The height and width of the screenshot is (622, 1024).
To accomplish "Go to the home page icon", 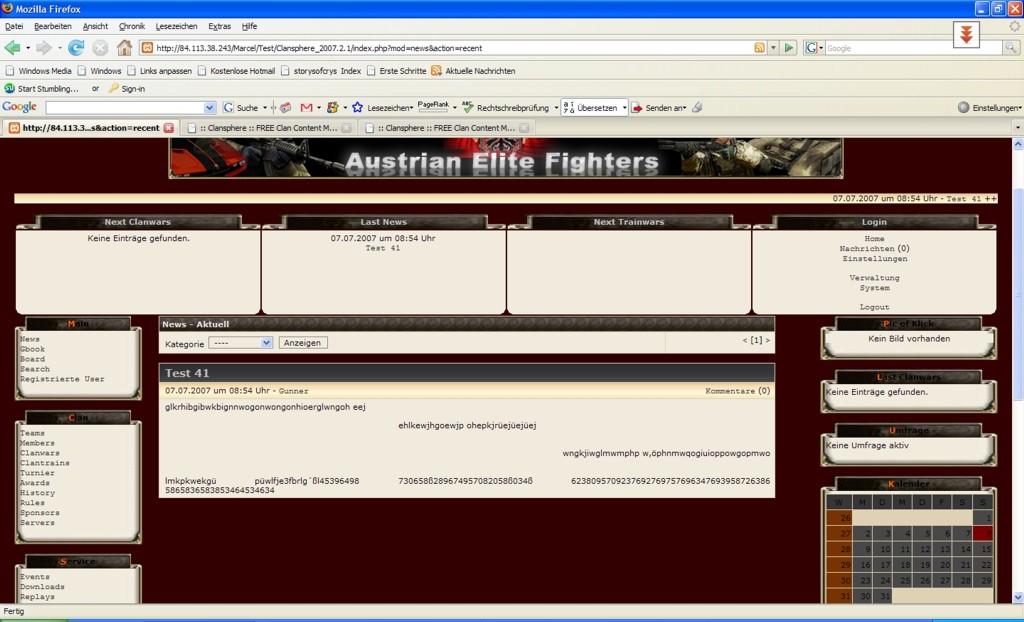I will (124, 48).
